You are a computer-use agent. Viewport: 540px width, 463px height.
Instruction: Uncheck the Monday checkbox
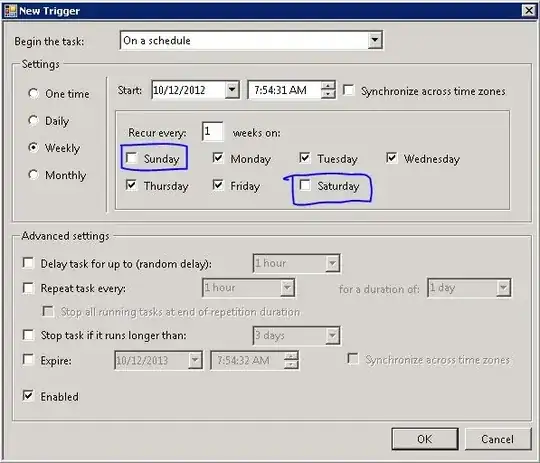click(218, 158)
